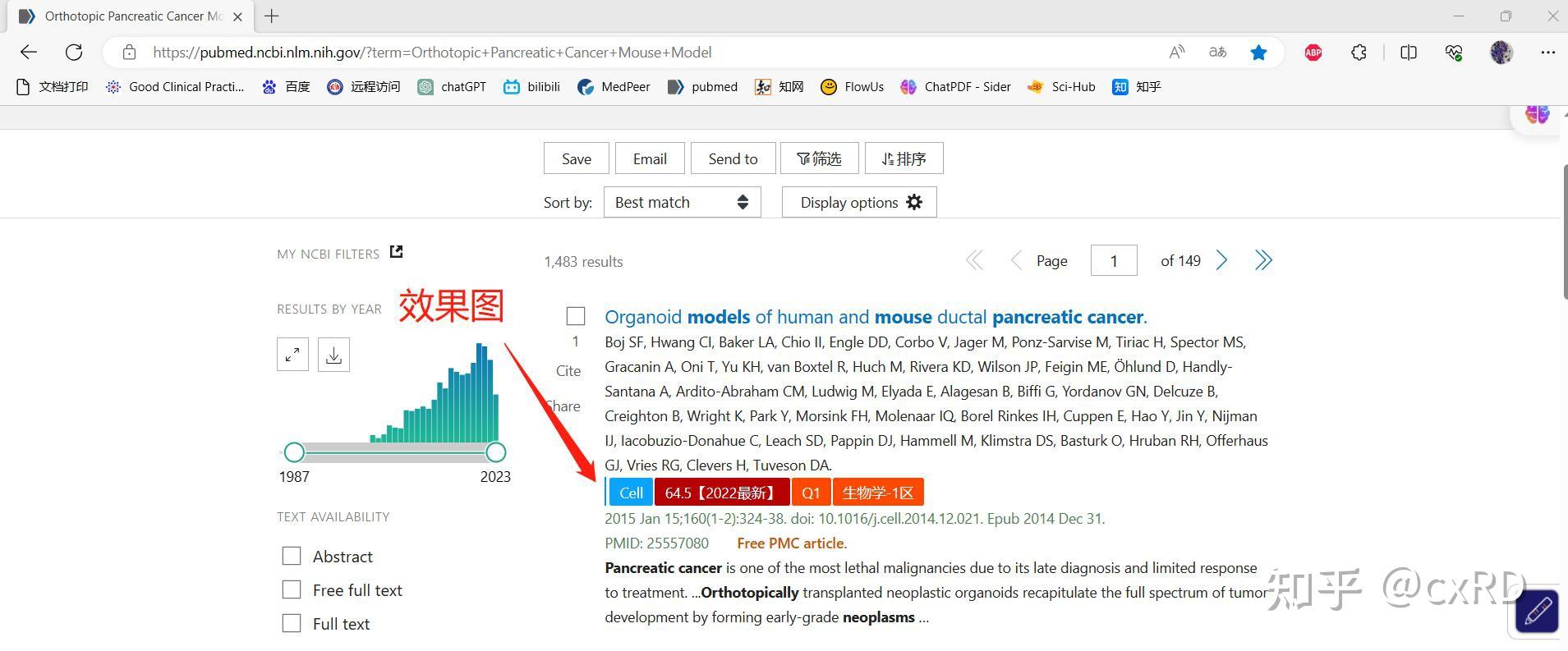Enable the Abstract filter checkbox
The image size is (1568, 651).
[292, 556]
